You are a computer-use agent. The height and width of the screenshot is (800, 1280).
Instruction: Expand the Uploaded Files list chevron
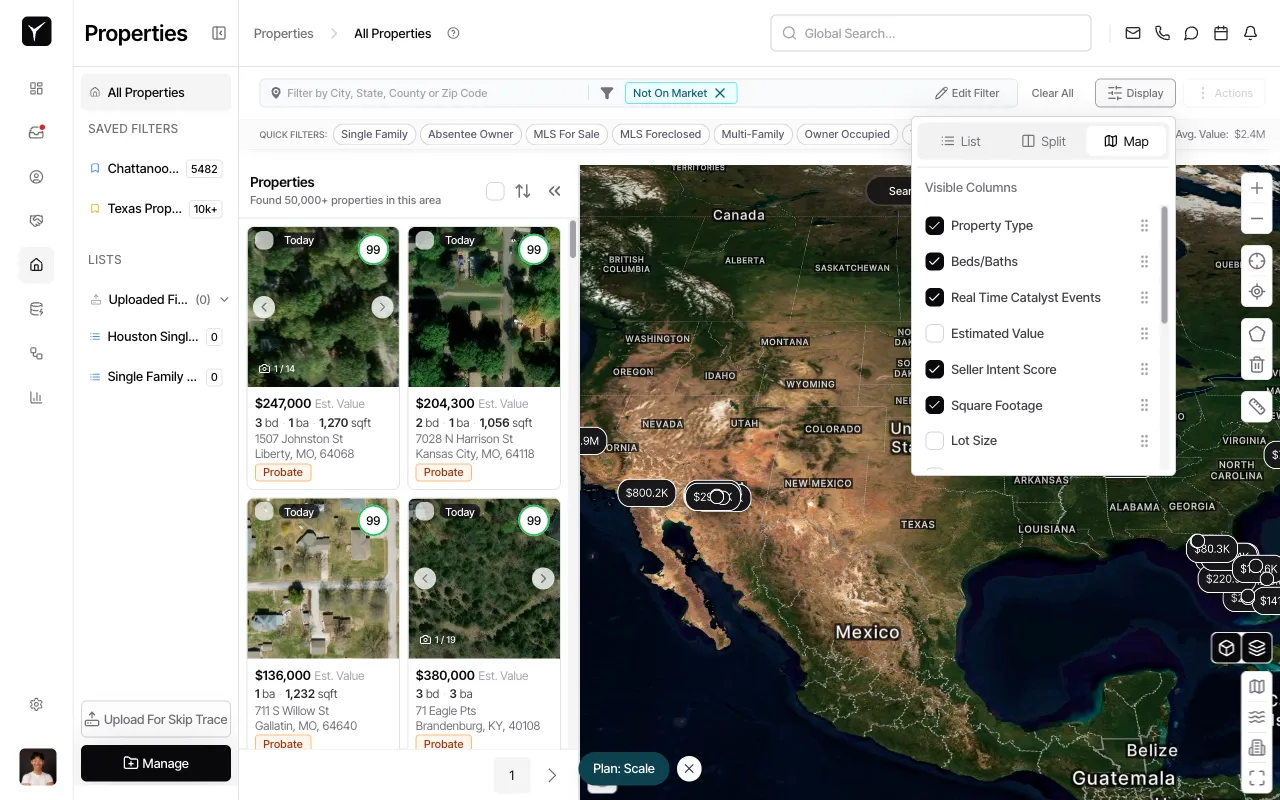(224, 299)
